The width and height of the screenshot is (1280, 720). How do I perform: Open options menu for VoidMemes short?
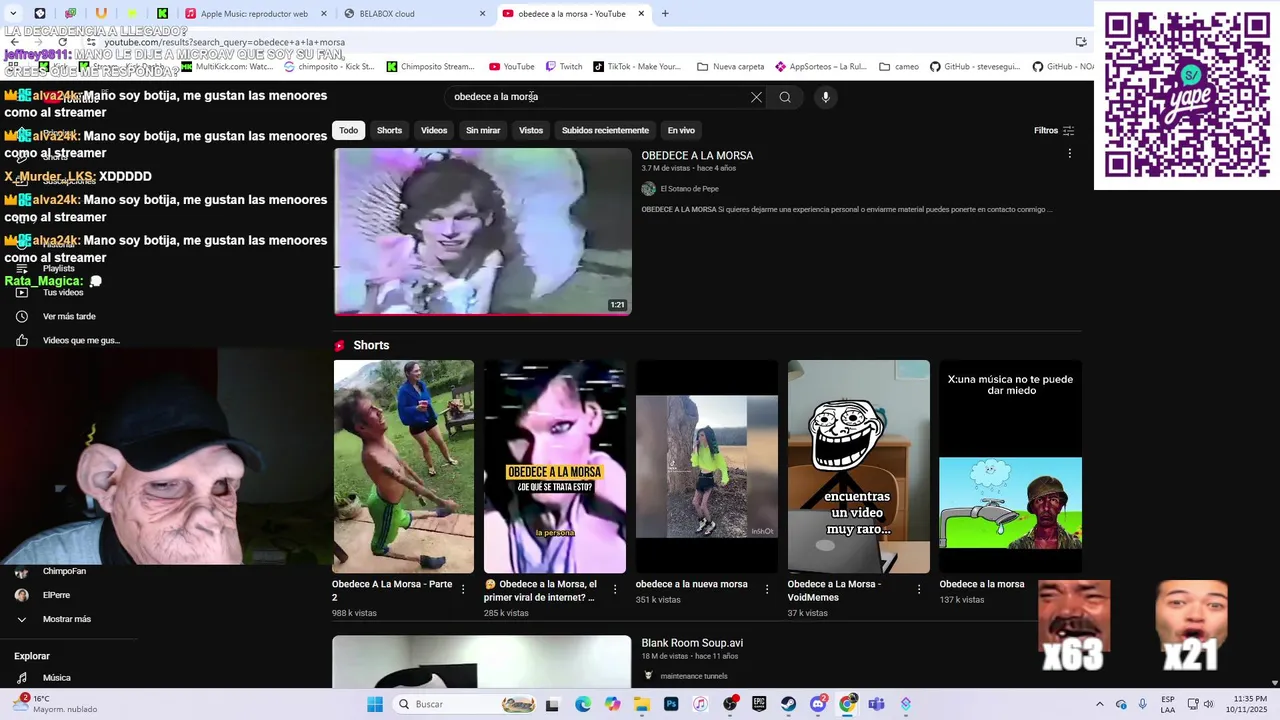tap(919, 590)
